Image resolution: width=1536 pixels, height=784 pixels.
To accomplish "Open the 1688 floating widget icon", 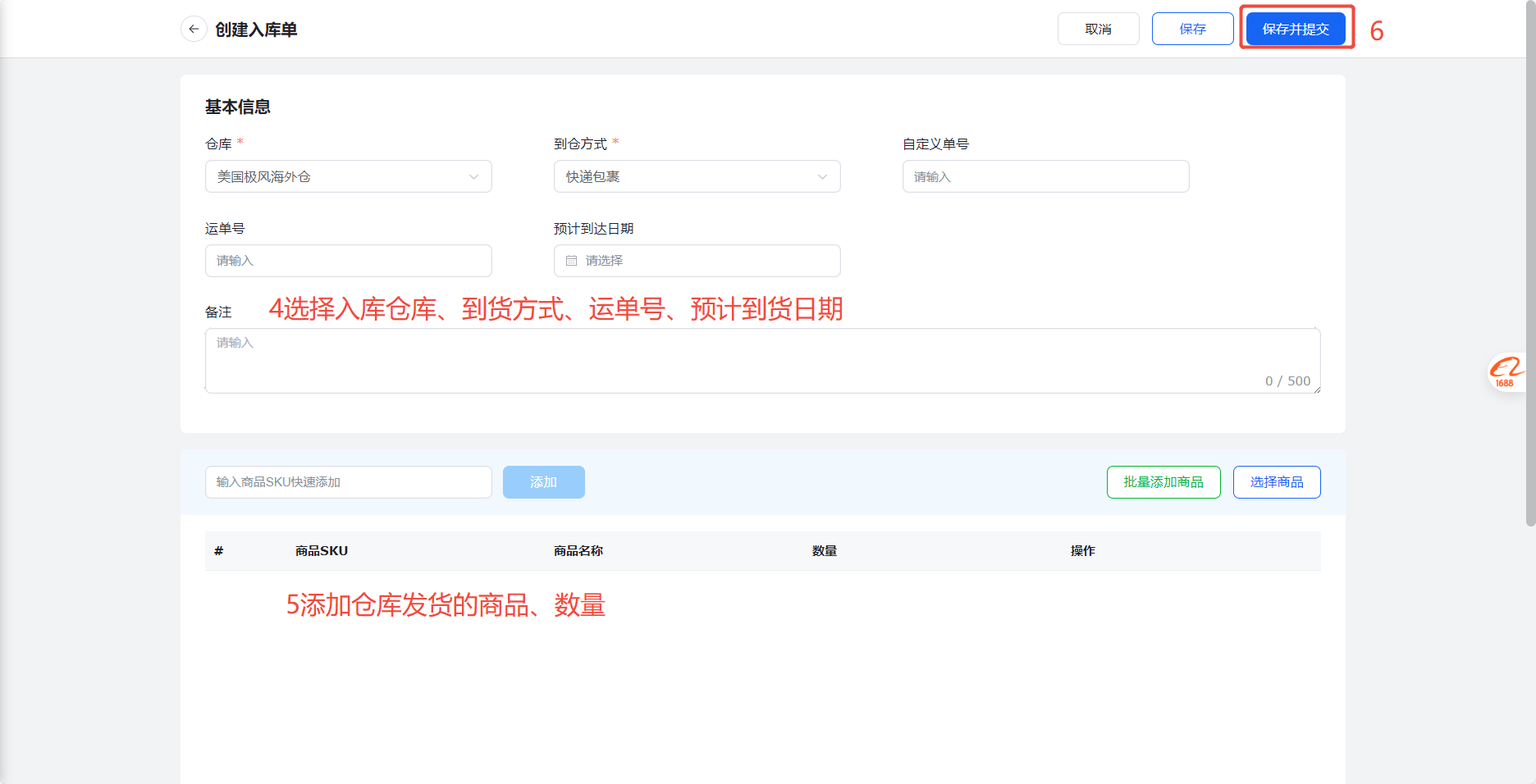I will 1506,371.
